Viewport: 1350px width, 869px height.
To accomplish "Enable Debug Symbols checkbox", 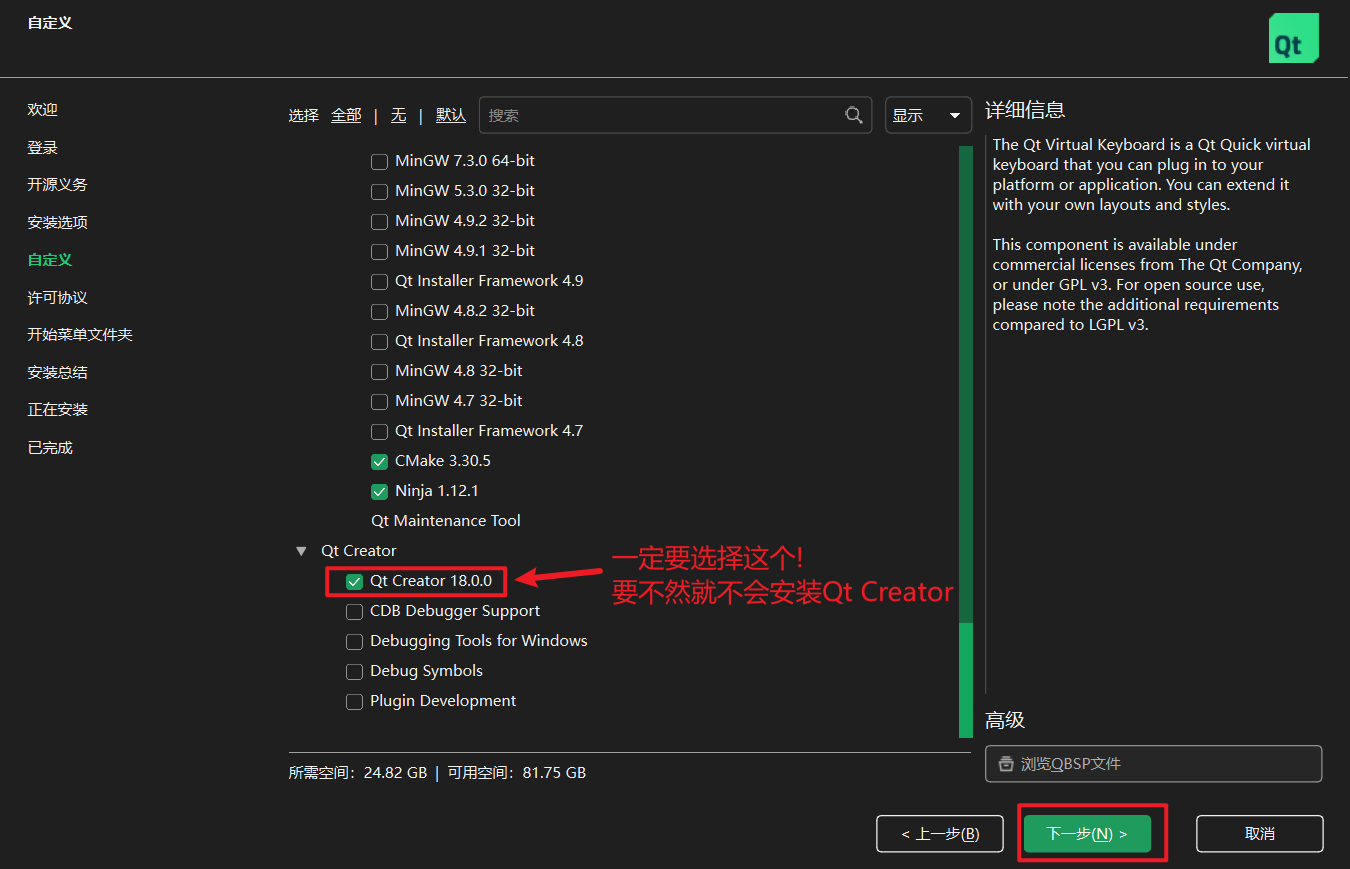I will click(x=354, y=671).
